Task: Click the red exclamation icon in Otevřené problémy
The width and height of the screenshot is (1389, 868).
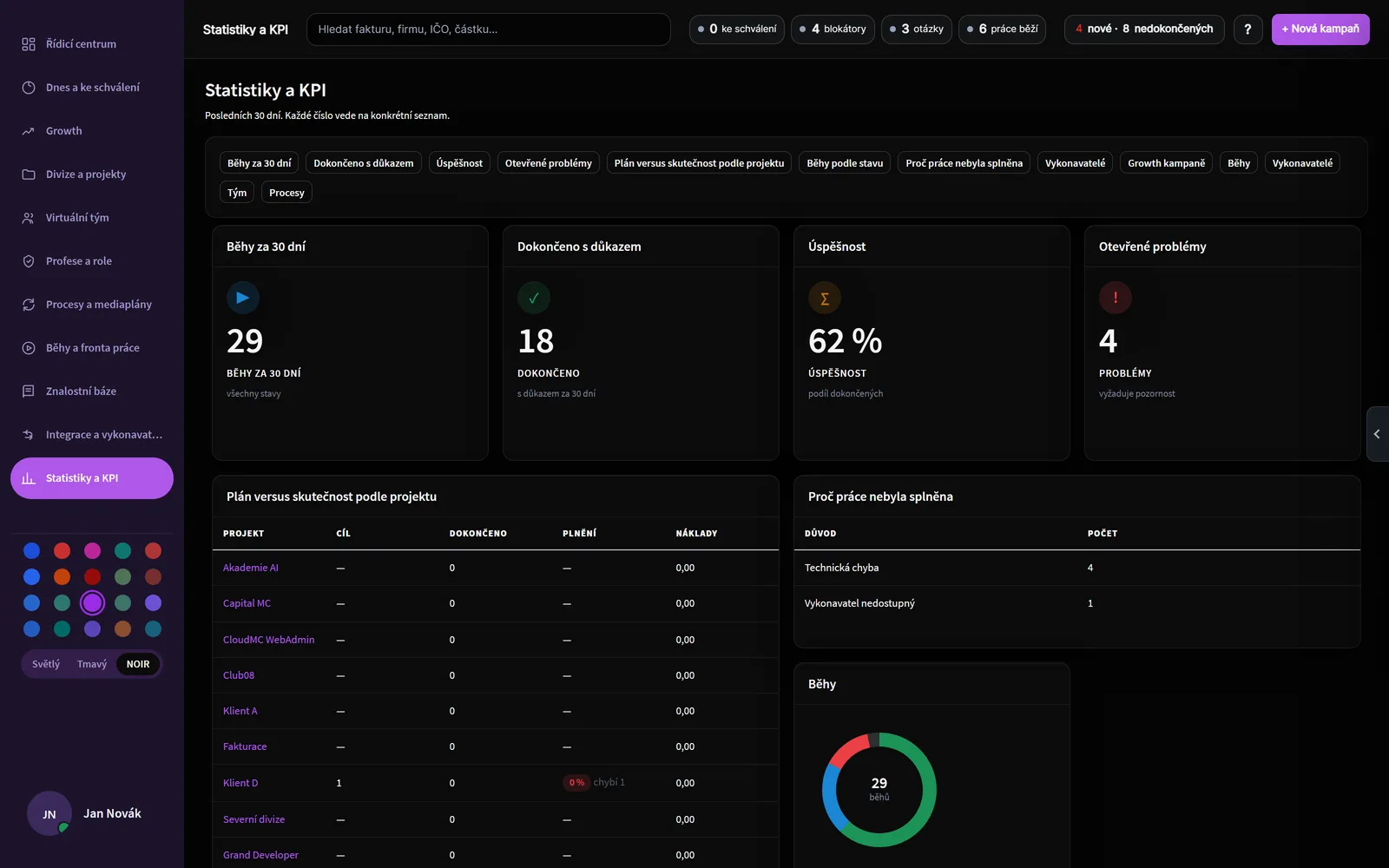Action: click(1116, 298)
